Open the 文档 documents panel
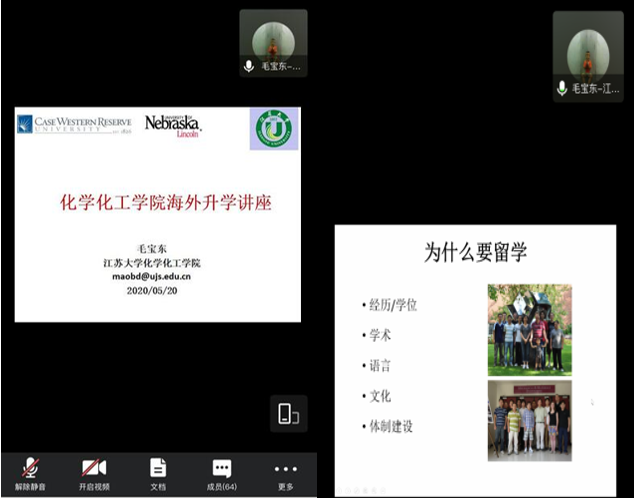This screenshot has width=634, height=499. pos(158,474)
